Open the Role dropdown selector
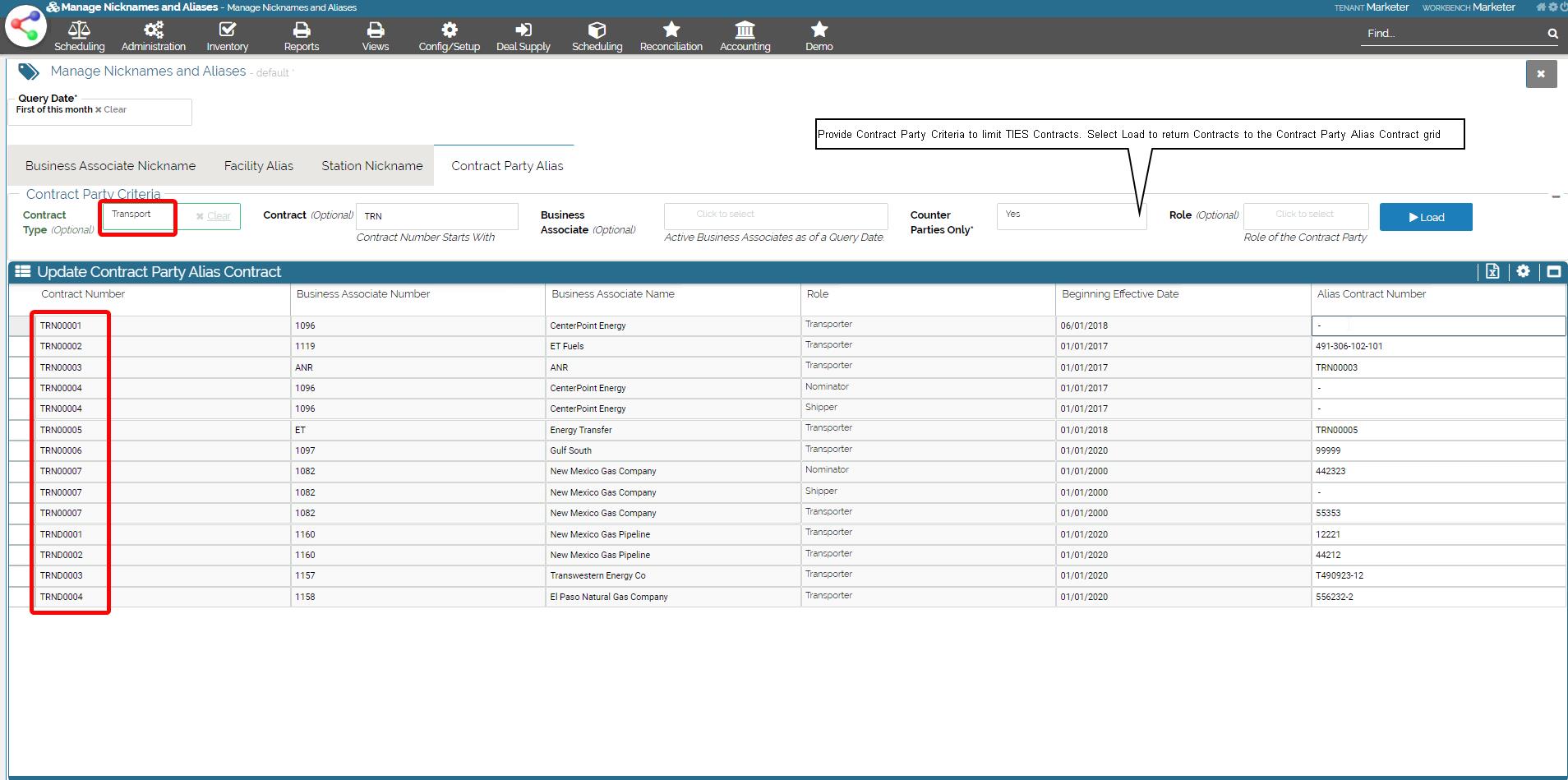Image resolution: width=1568 pixels, height=780 pixels. [1305, 215]
